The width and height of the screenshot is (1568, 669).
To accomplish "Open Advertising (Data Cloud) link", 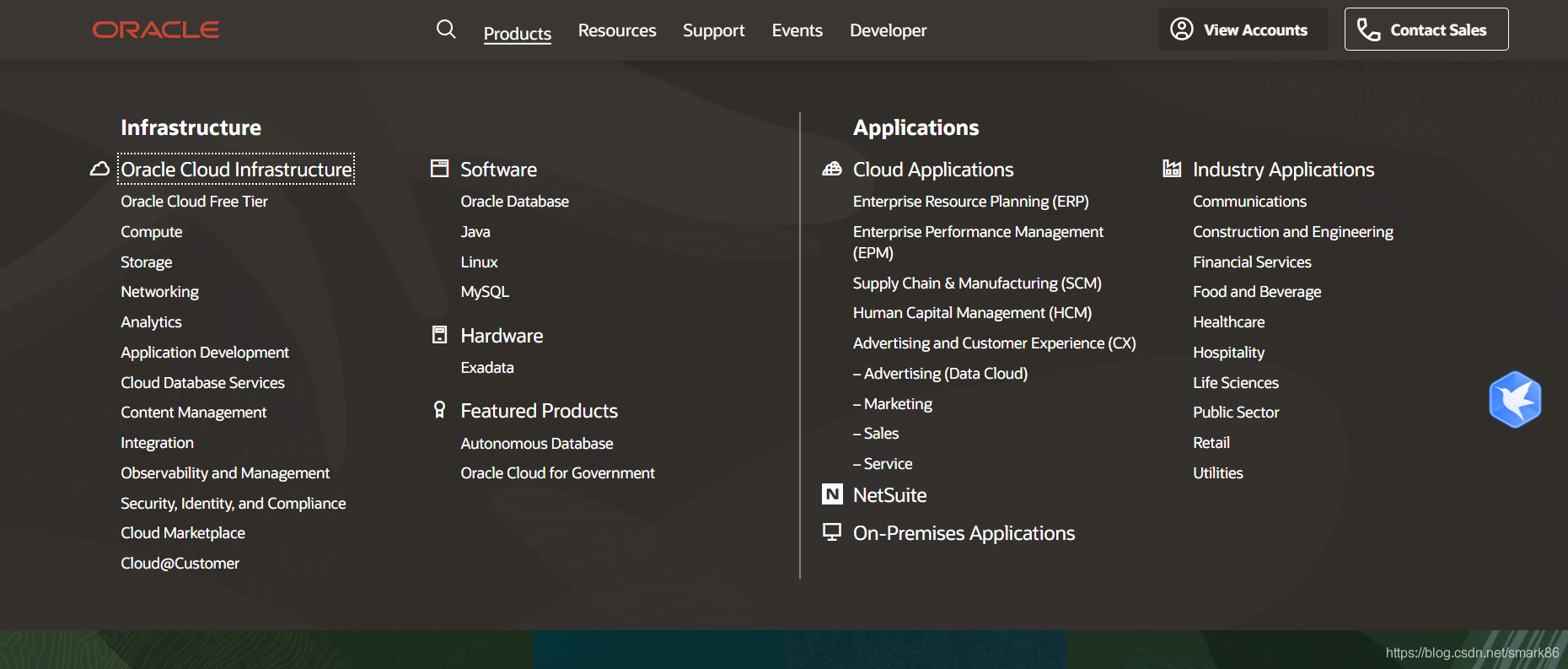I will [940, 374].
